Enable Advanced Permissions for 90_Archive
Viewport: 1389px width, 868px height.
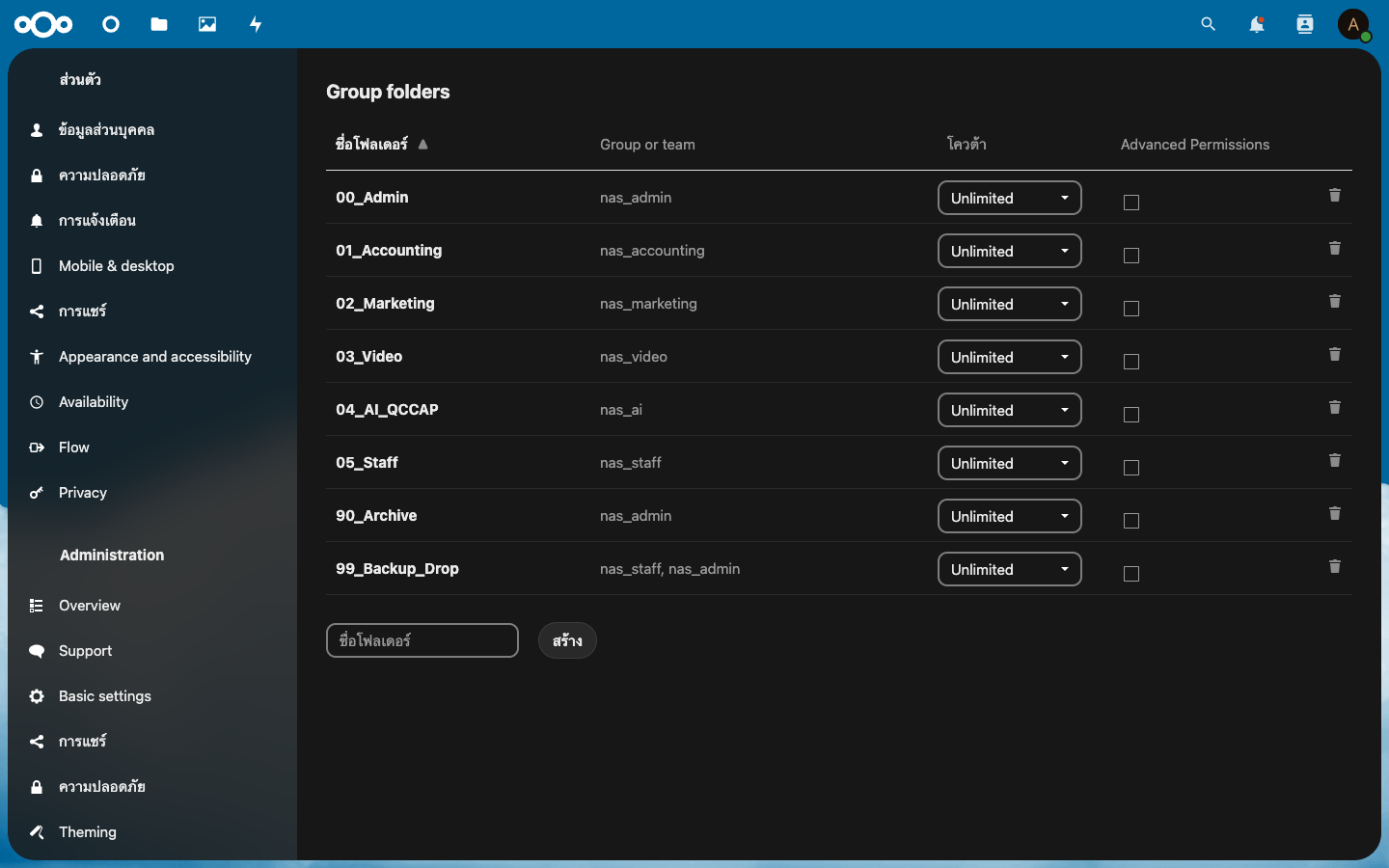(x=1131, y=521)
